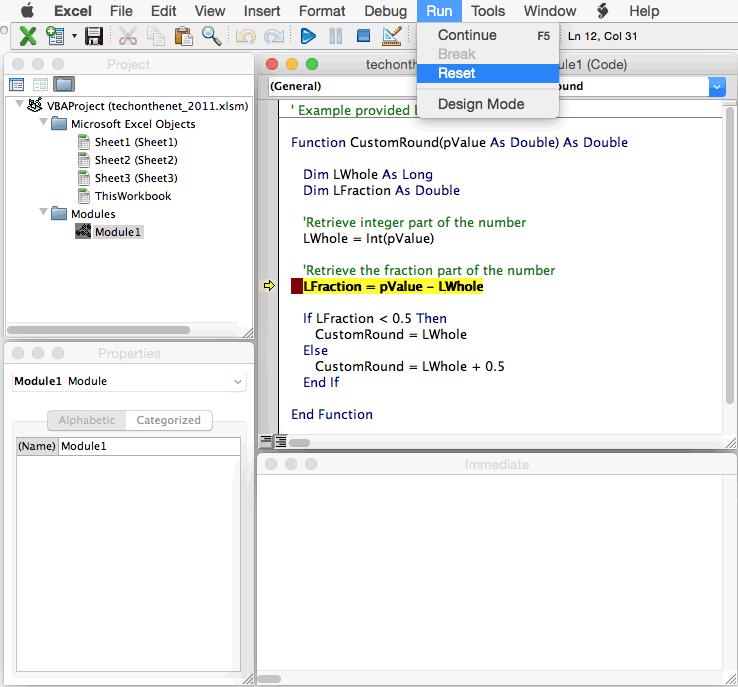This screenshot has height=687, width=738.
Task: Click the View Object icon in Project
Action: (x=40, y=84)
